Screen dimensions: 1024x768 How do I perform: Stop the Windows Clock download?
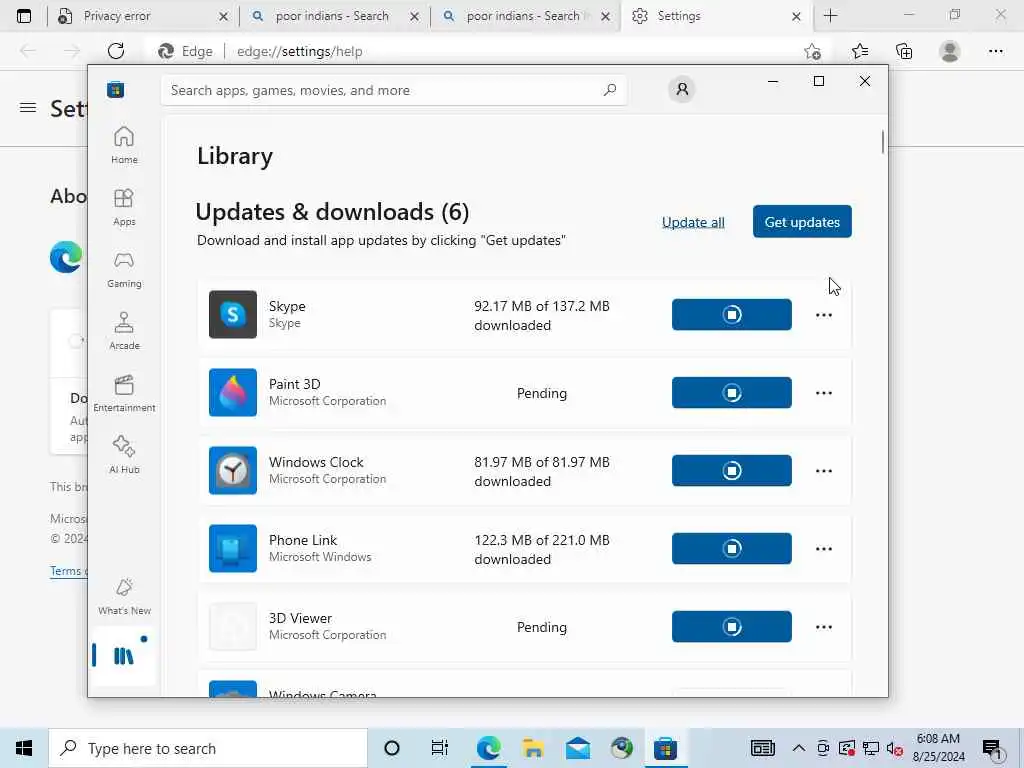point(731,470)
